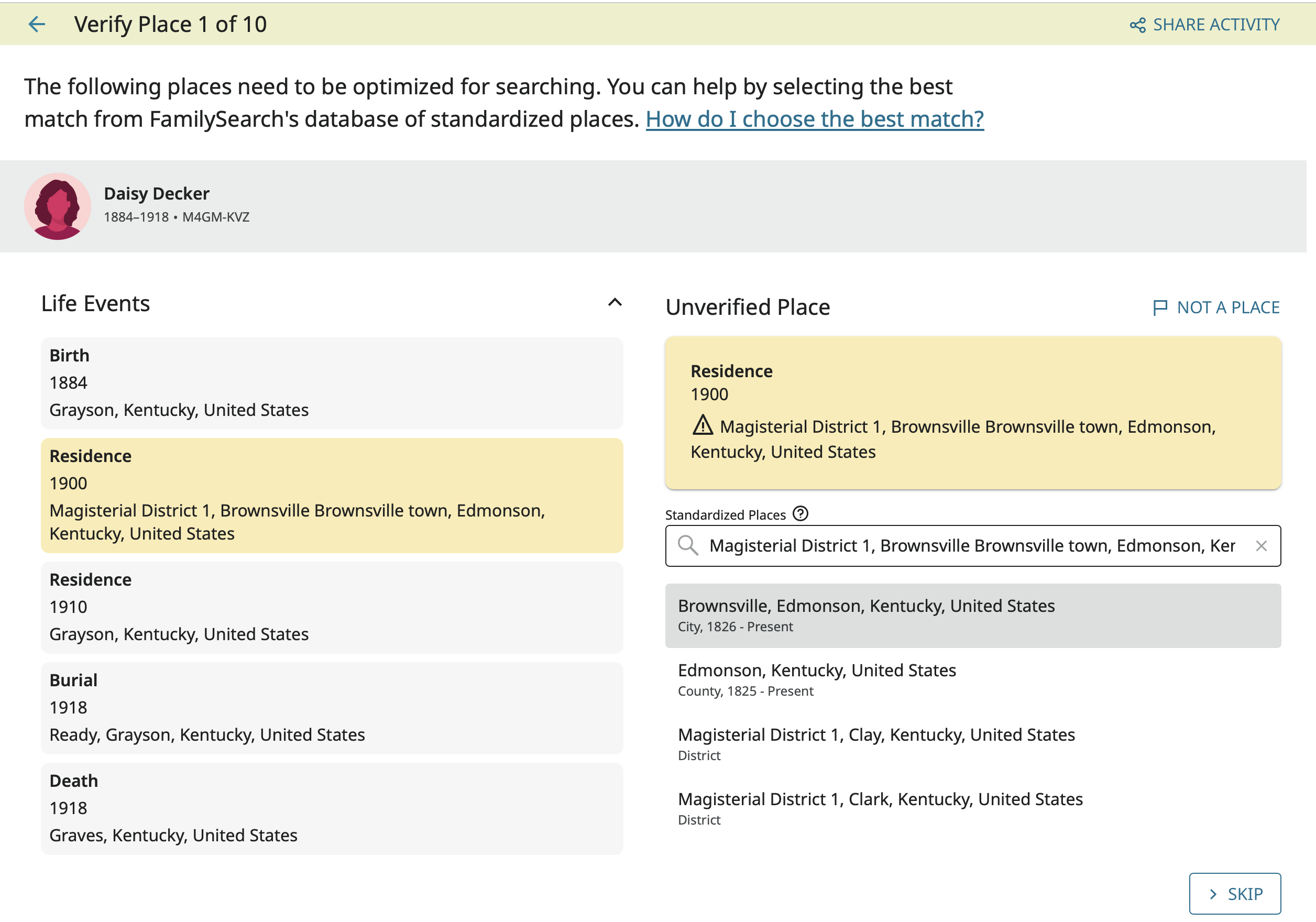This screenshot has width=1316, height=922.
Task: Choose Edmonson, Kentucky county result
Action: [x=973, y=679]
